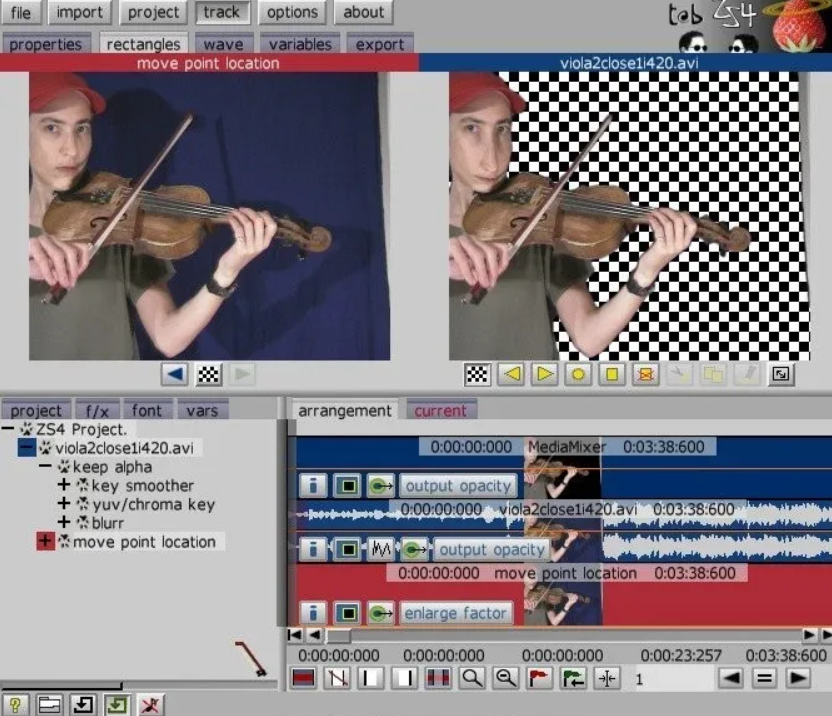
Task: Open the import menu
Action: 79,13
